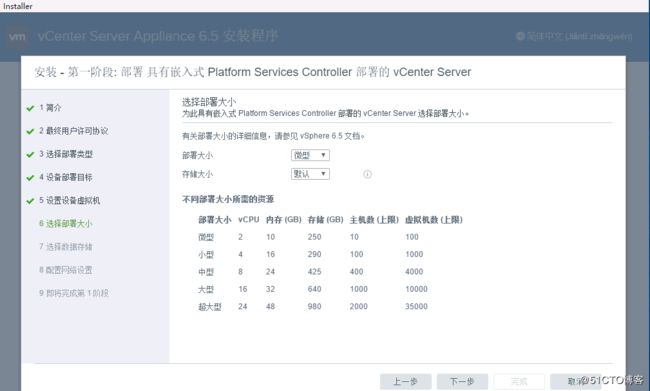Open the 存储大小 dropdown showing 默认

tap(310, 174)
